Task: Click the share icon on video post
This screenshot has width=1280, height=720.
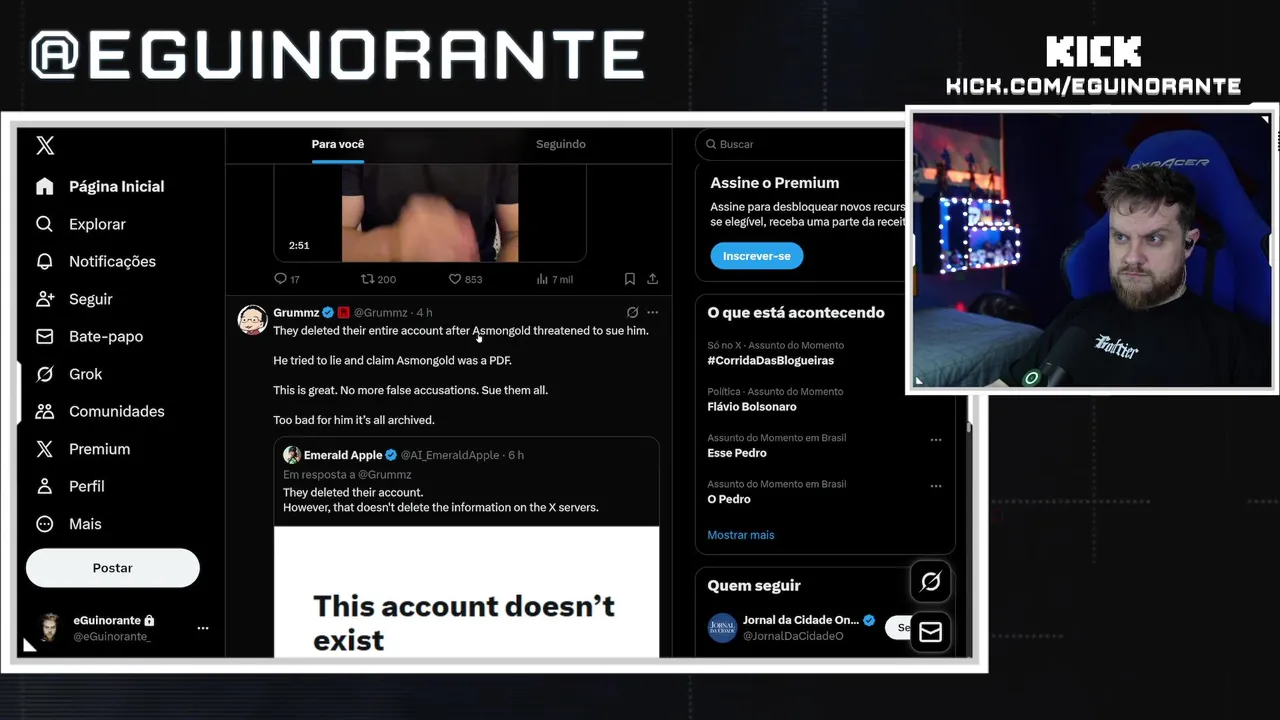Action: click(653, 279)
